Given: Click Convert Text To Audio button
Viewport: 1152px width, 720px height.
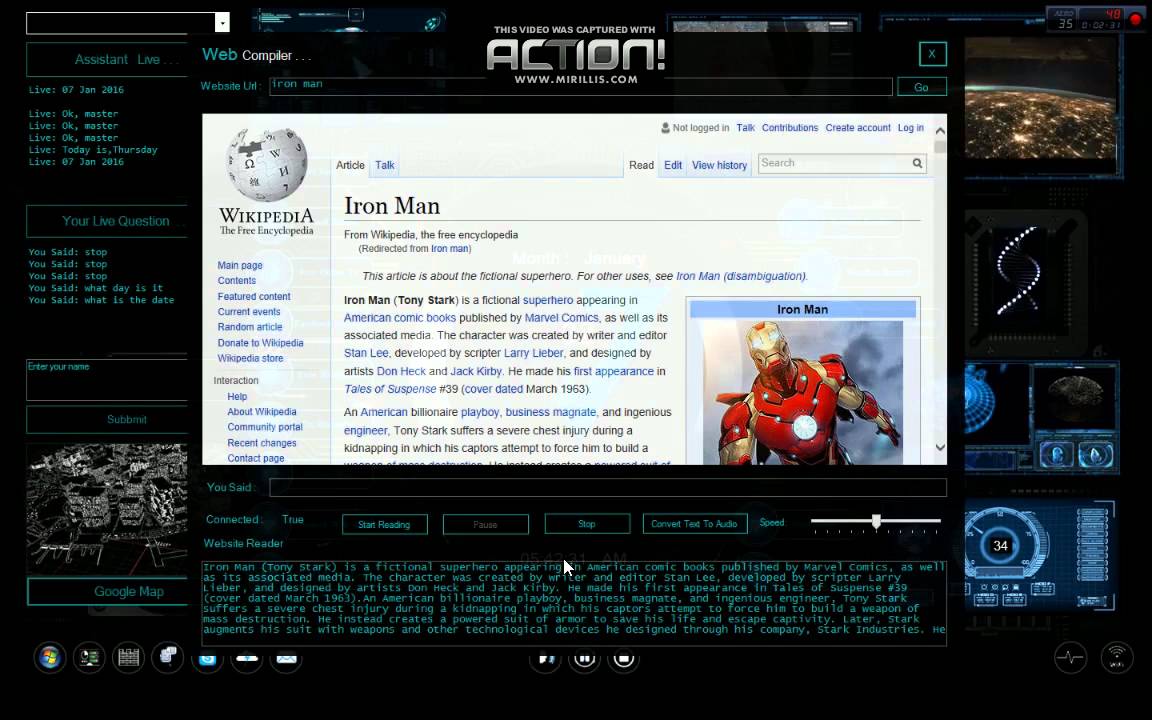Looking at the screenshot, I should (x=694, y=524).
